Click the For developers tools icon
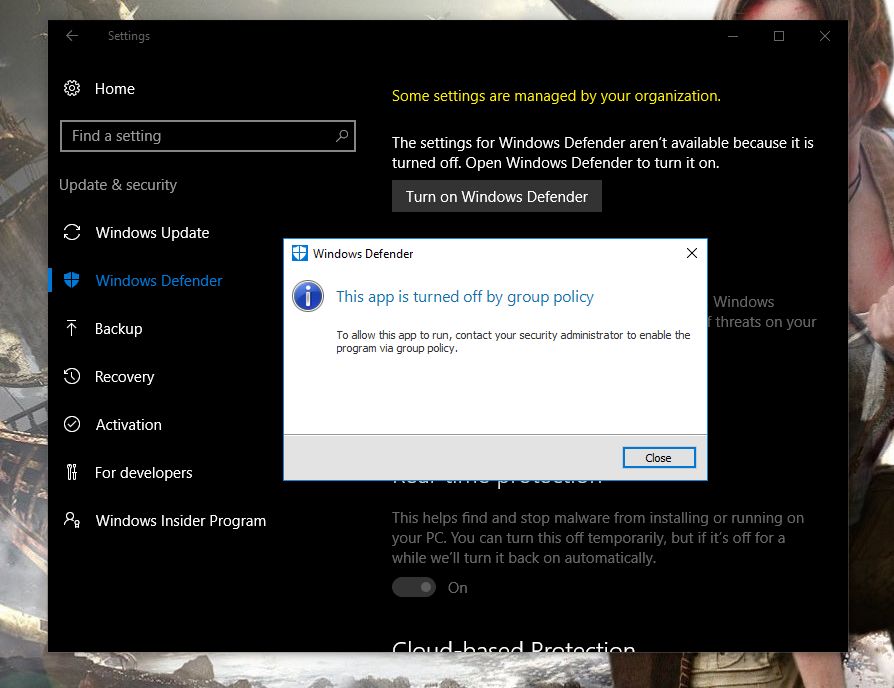Screen dimensions: 894x688 click(x=72, y=472)
